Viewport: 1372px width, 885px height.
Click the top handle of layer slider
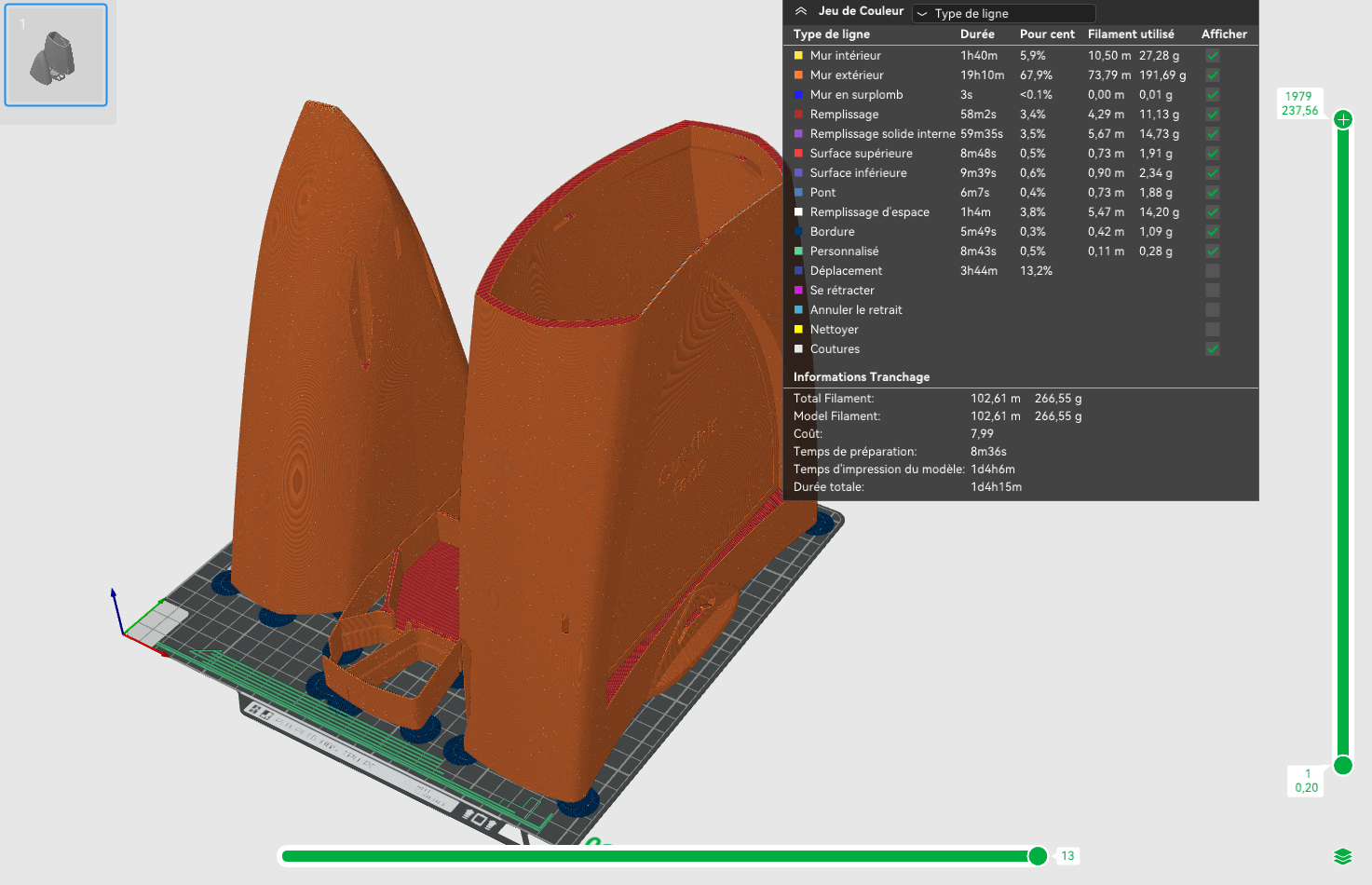coord(1343,119)
